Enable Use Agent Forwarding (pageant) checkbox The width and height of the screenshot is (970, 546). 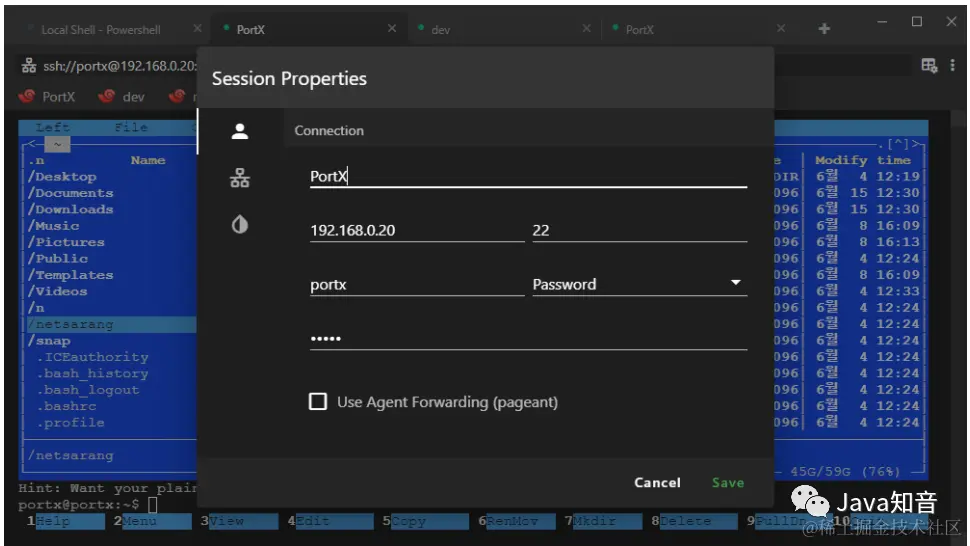[318, 402]
